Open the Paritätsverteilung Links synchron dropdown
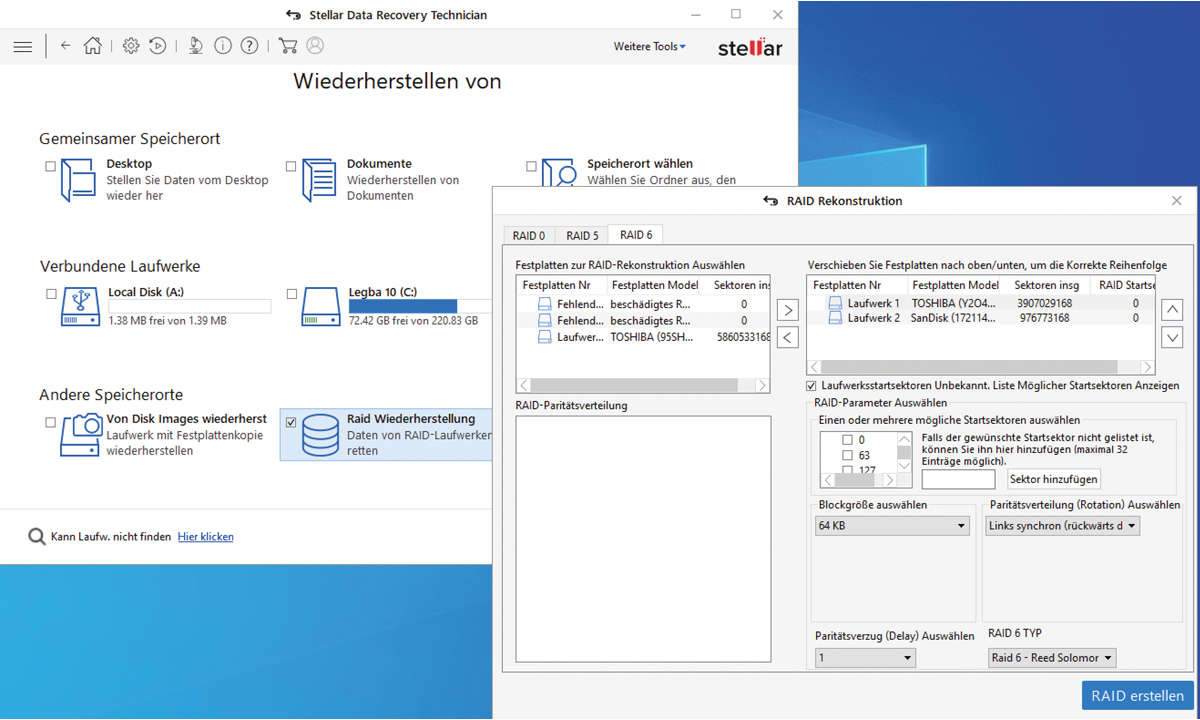The image size is (1200, 720). [1063, 525]
